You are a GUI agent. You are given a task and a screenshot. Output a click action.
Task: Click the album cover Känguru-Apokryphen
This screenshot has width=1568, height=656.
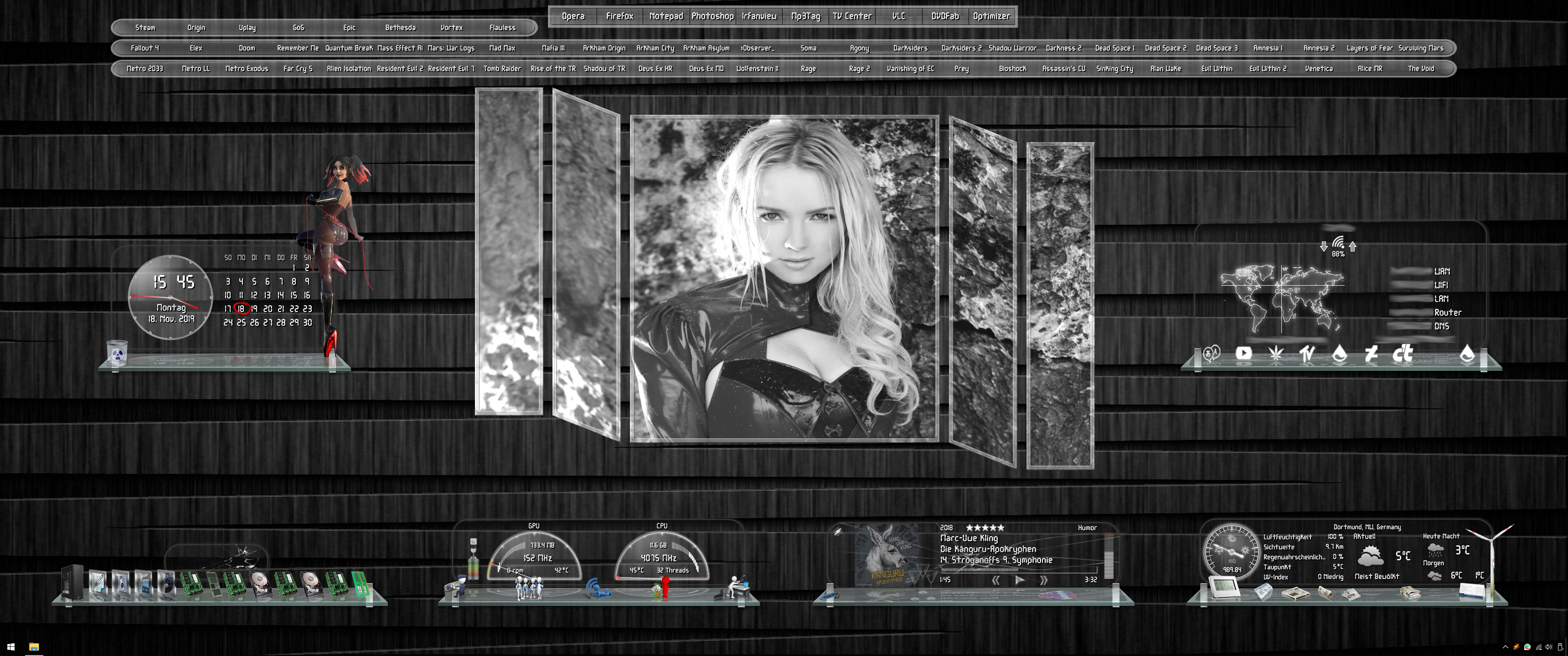click(x=887, y=555)
